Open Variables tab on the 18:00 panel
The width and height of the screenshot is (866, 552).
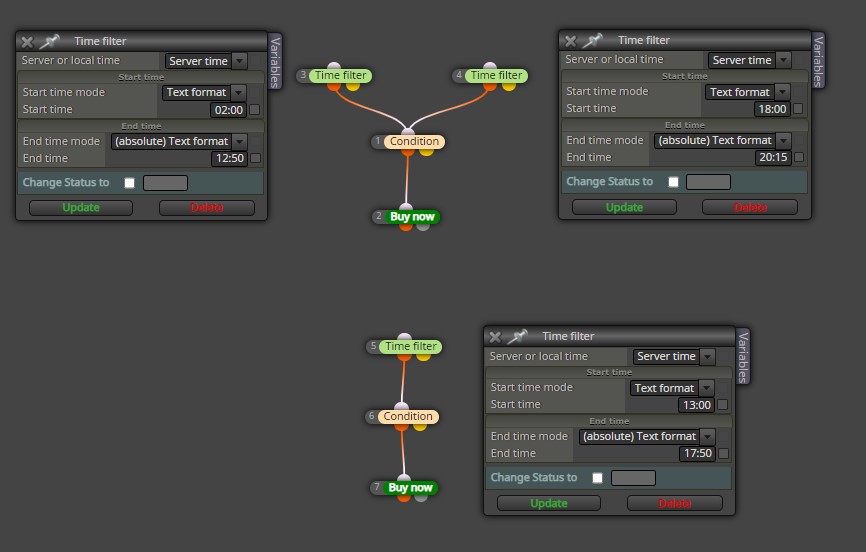click(818, 60)
